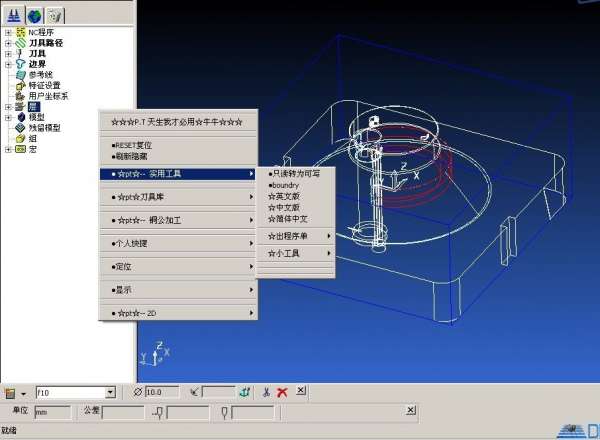Open the f10 tool name dropdown

pos(110,392)
